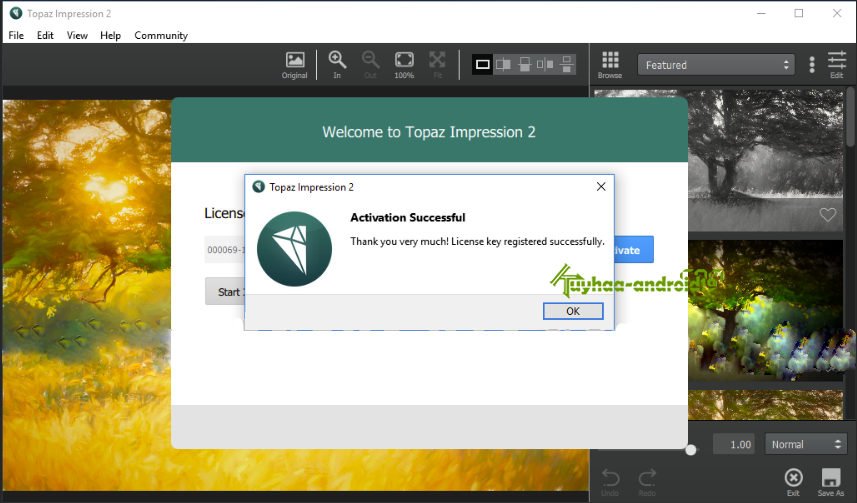Viewport: 857px width, 503px height.
Task: Open the File menu
Action: click(16, 35)
